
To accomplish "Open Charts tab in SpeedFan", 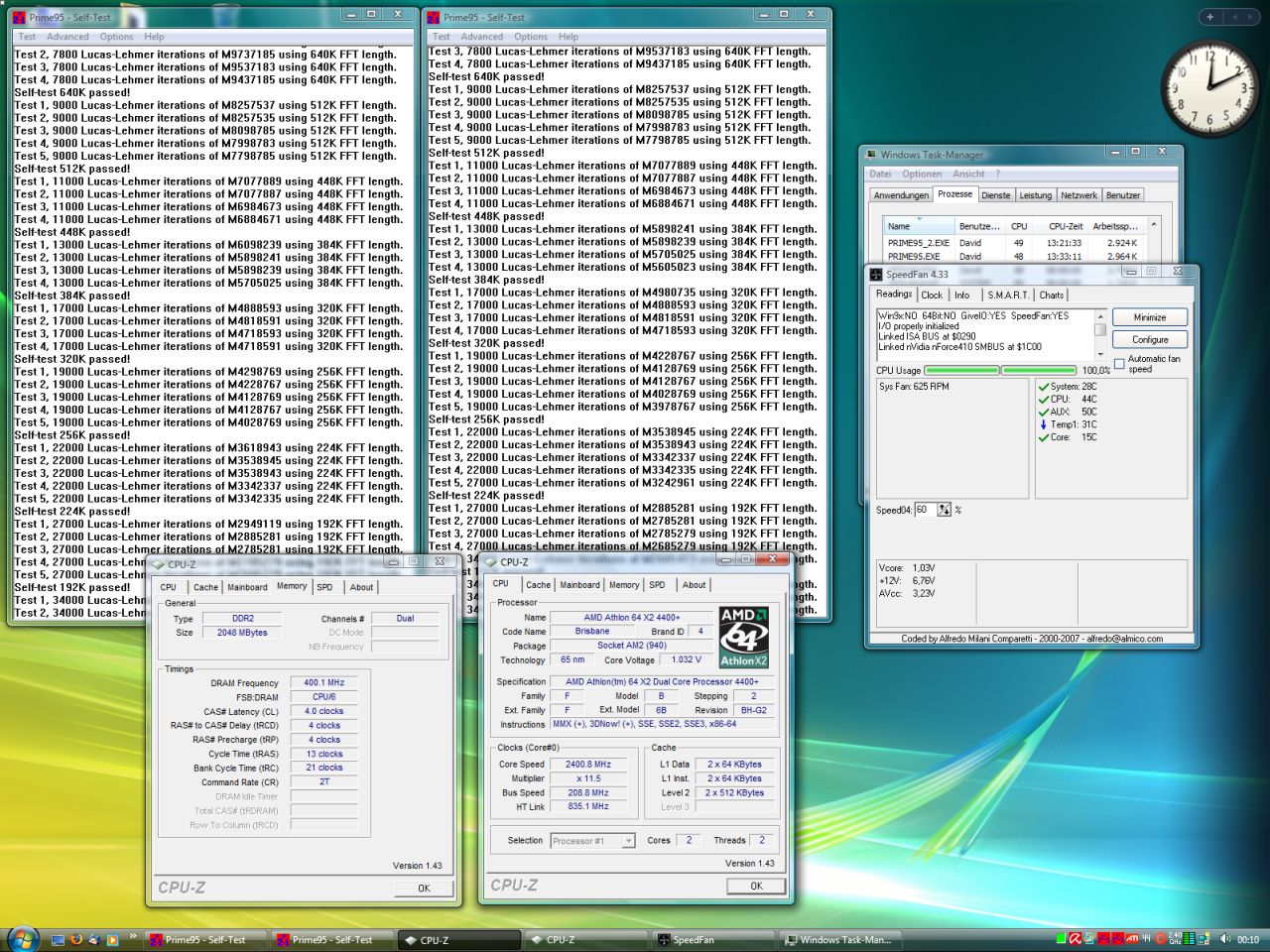I will click(1052, 295).
